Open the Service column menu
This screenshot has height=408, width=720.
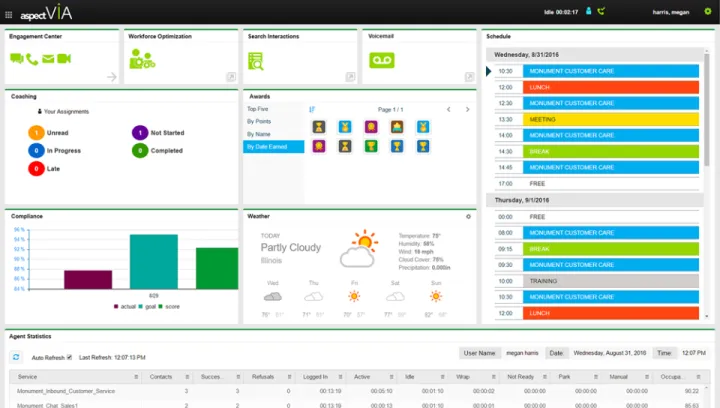(x=136, y=377)
